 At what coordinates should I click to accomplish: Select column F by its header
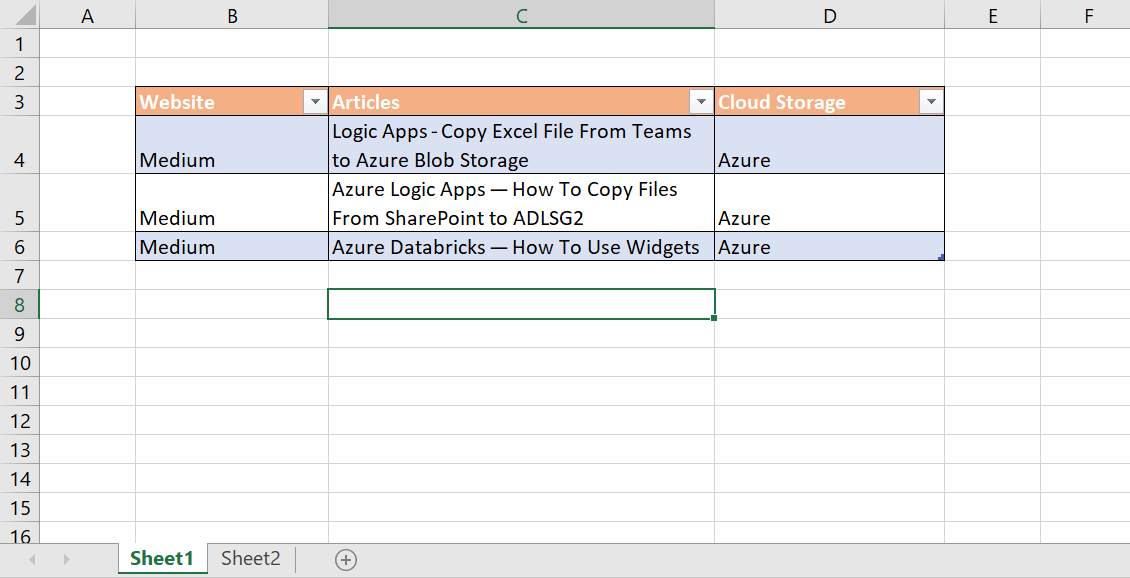(1087, 15)
